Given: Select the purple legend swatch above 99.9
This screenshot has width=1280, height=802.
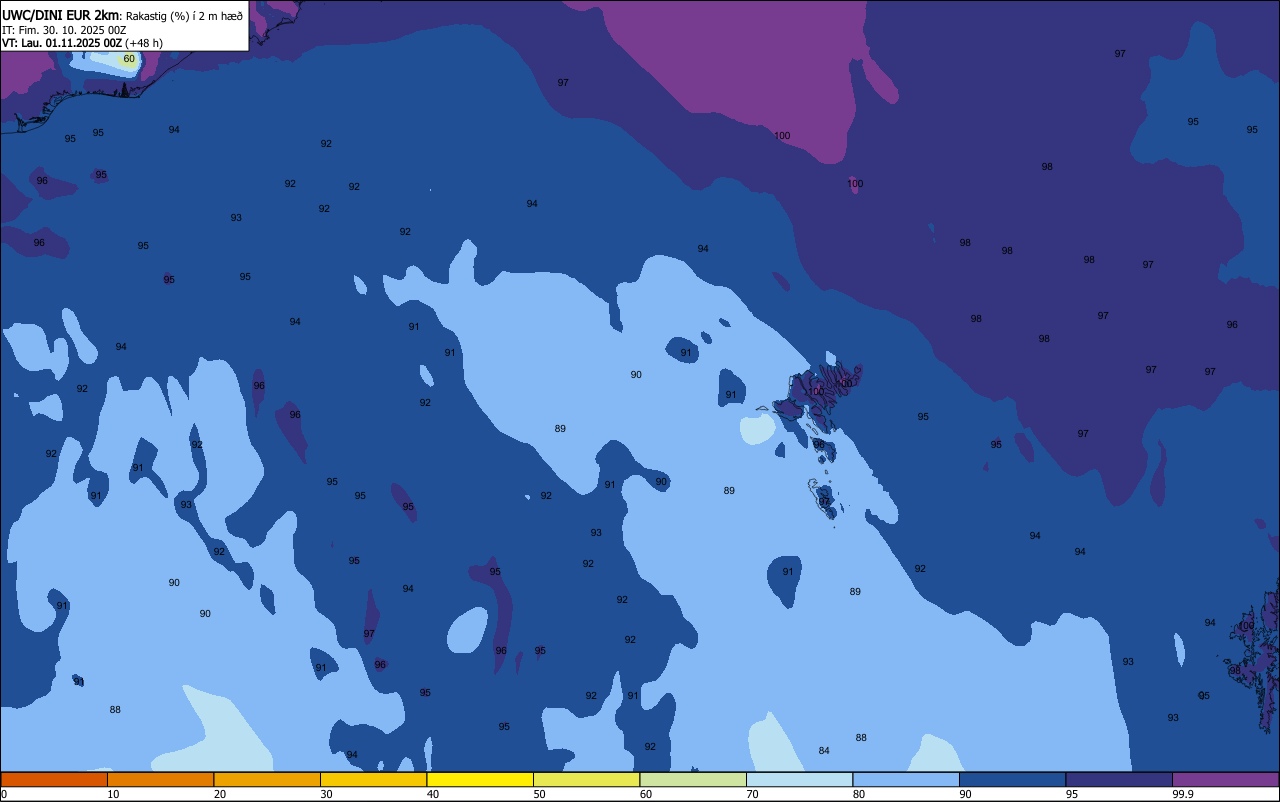Looking at the screenshot, I should (1225, 779).
